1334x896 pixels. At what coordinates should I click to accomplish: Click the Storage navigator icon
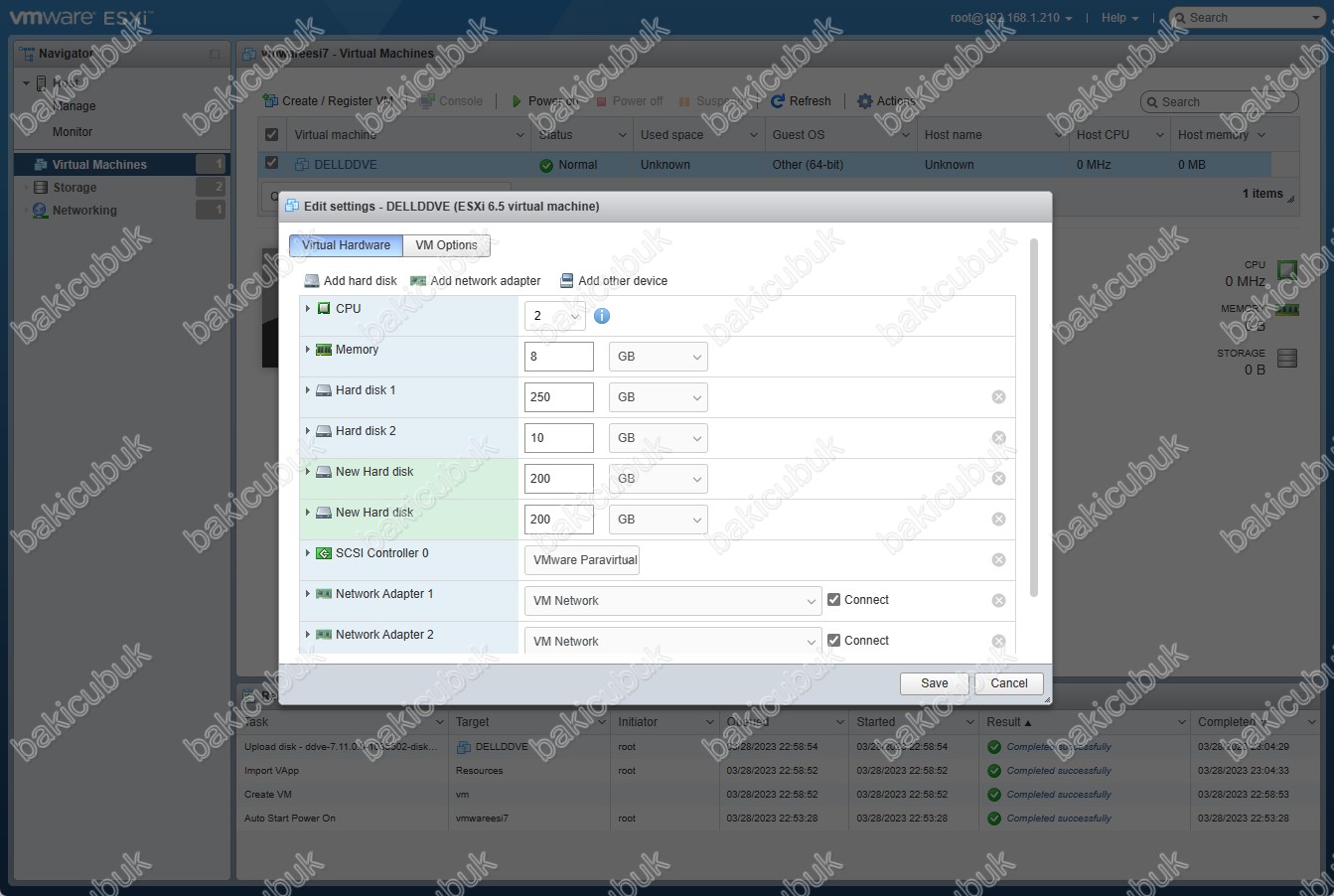coord(41,188)
